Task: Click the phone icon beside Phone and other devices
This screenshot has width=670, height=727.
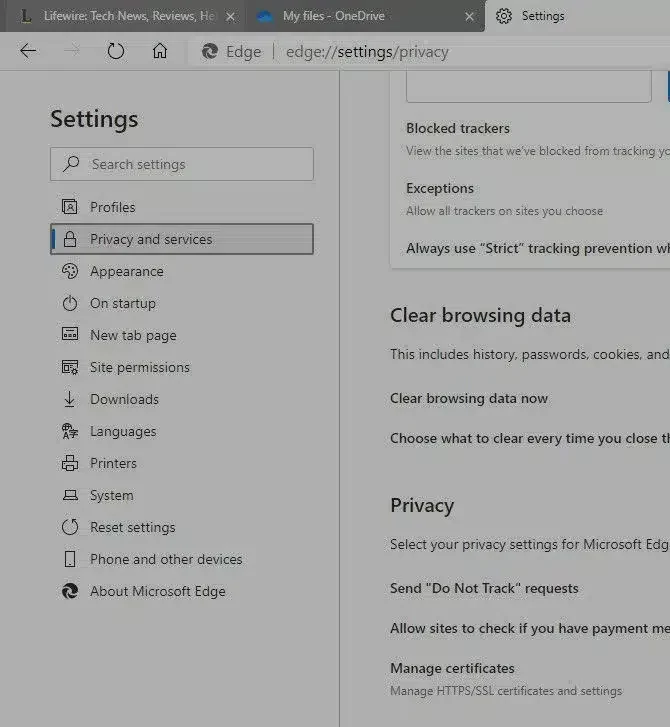Action: click(x=70, y=559)
